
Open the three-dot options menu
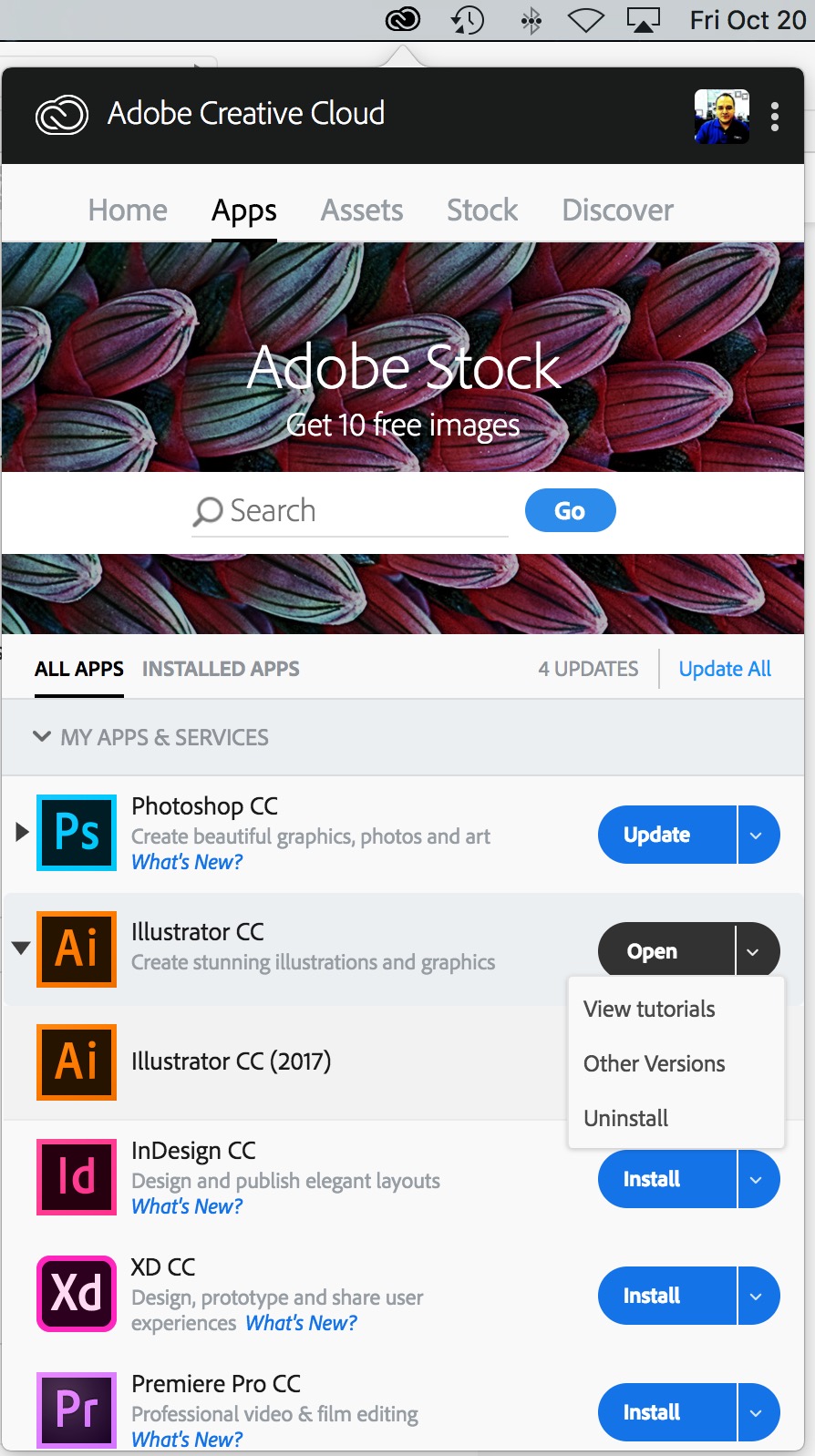[774, 117]
